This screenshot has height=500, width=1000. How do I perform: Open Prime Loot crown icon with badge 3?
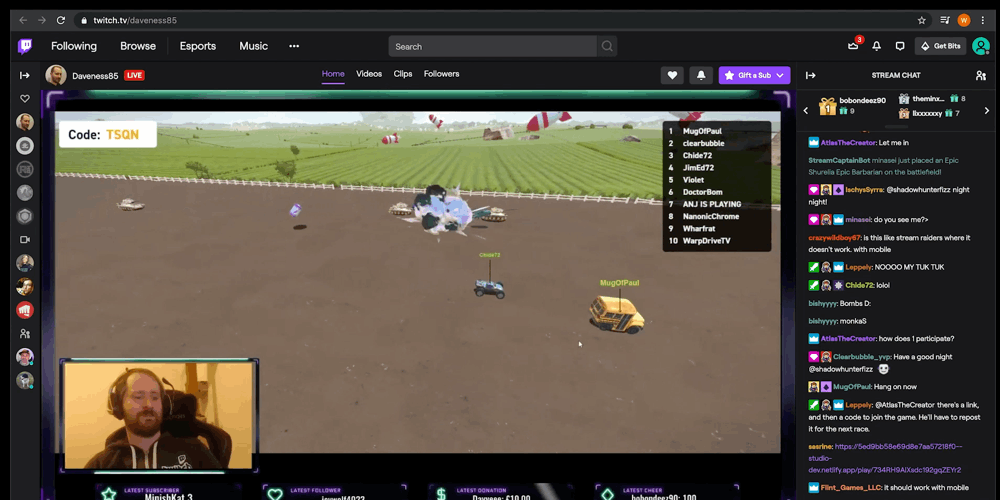[853, 46]
